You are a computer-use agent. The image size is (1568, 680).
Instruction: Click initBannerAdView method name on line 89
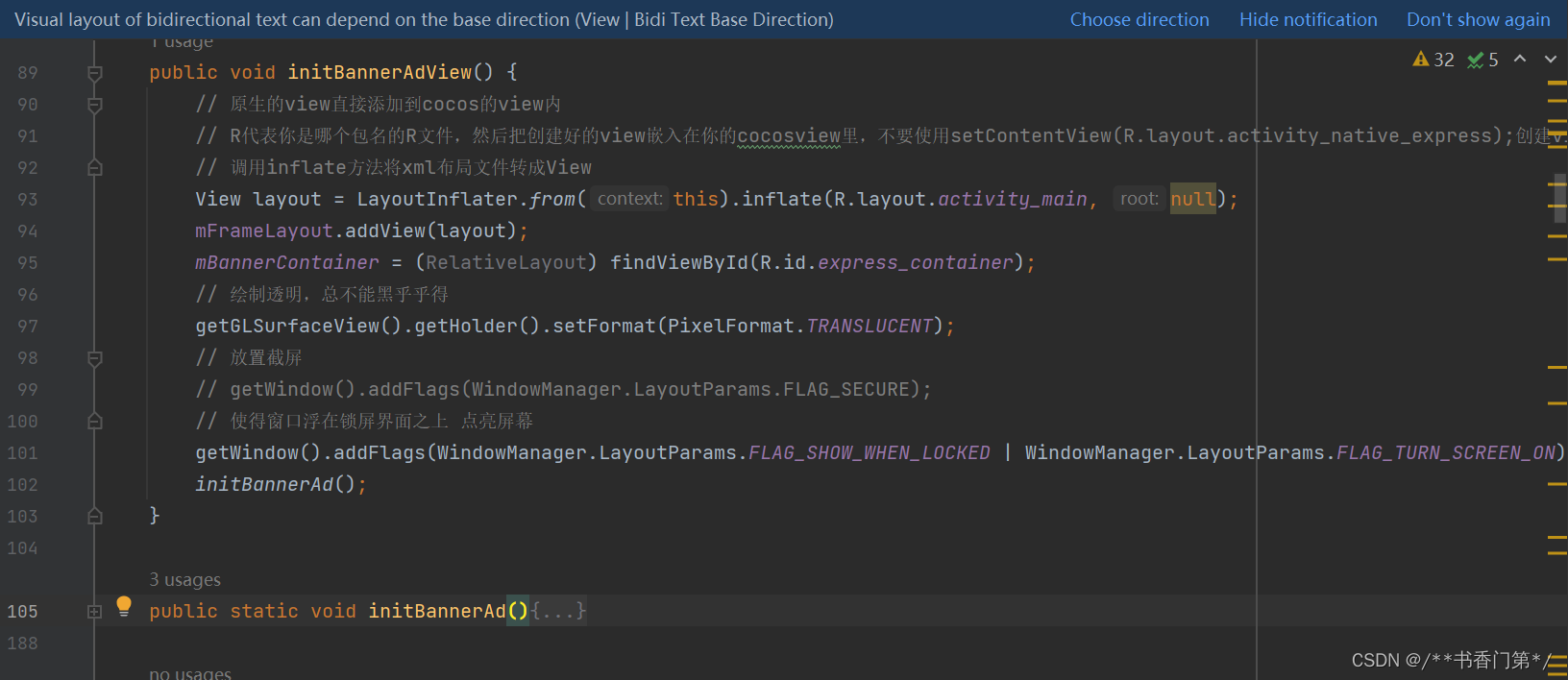click(x=380, y=72)
